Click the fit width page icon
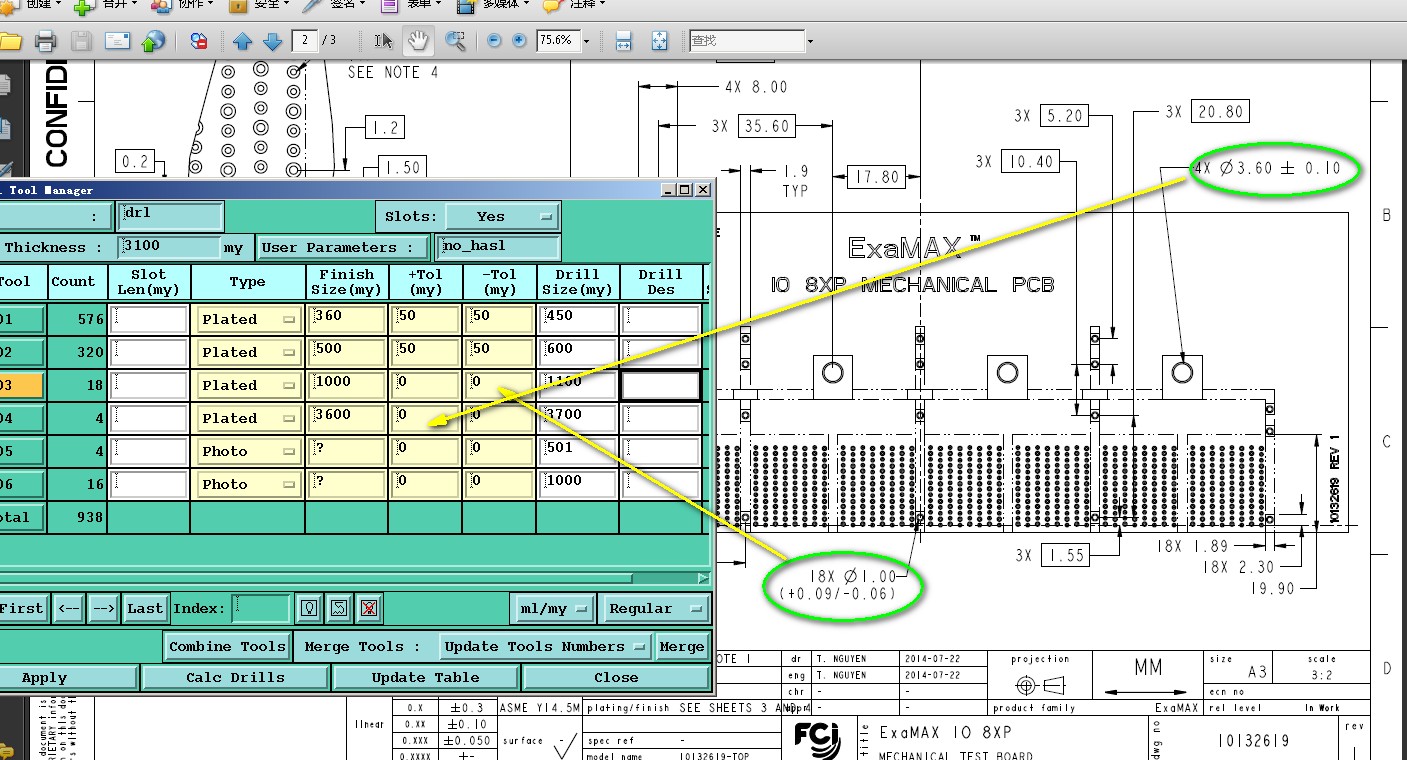The width and height of the screenshot is (1407, 760). click(623, 41)
